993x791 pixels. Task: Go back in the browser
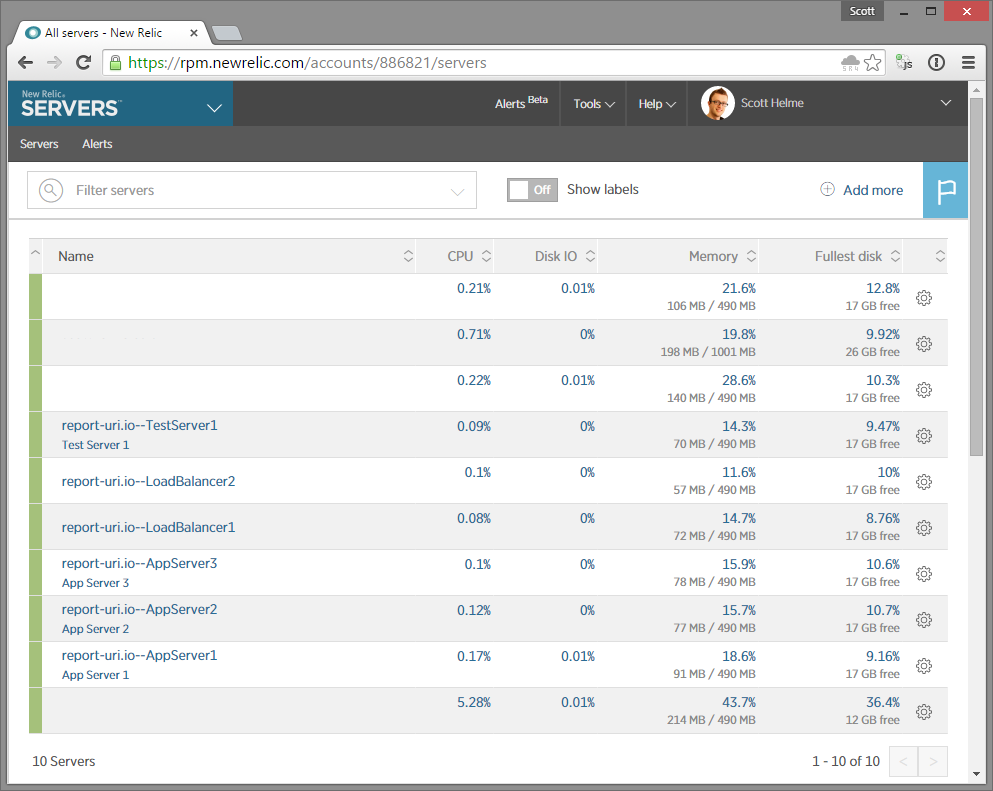tap(25, 63)
